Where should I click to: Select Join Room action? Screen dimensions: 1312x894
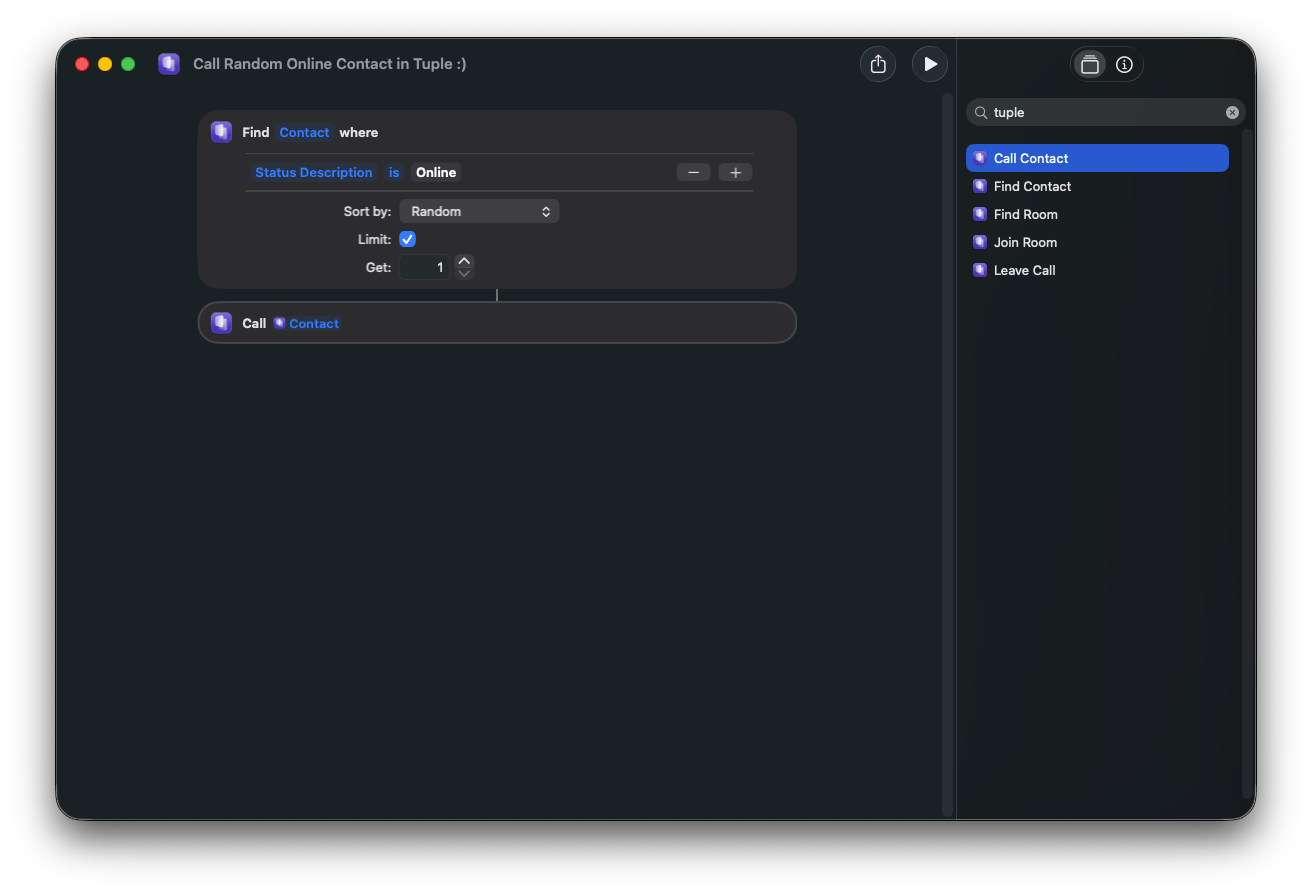click(x=1097, y=242)
